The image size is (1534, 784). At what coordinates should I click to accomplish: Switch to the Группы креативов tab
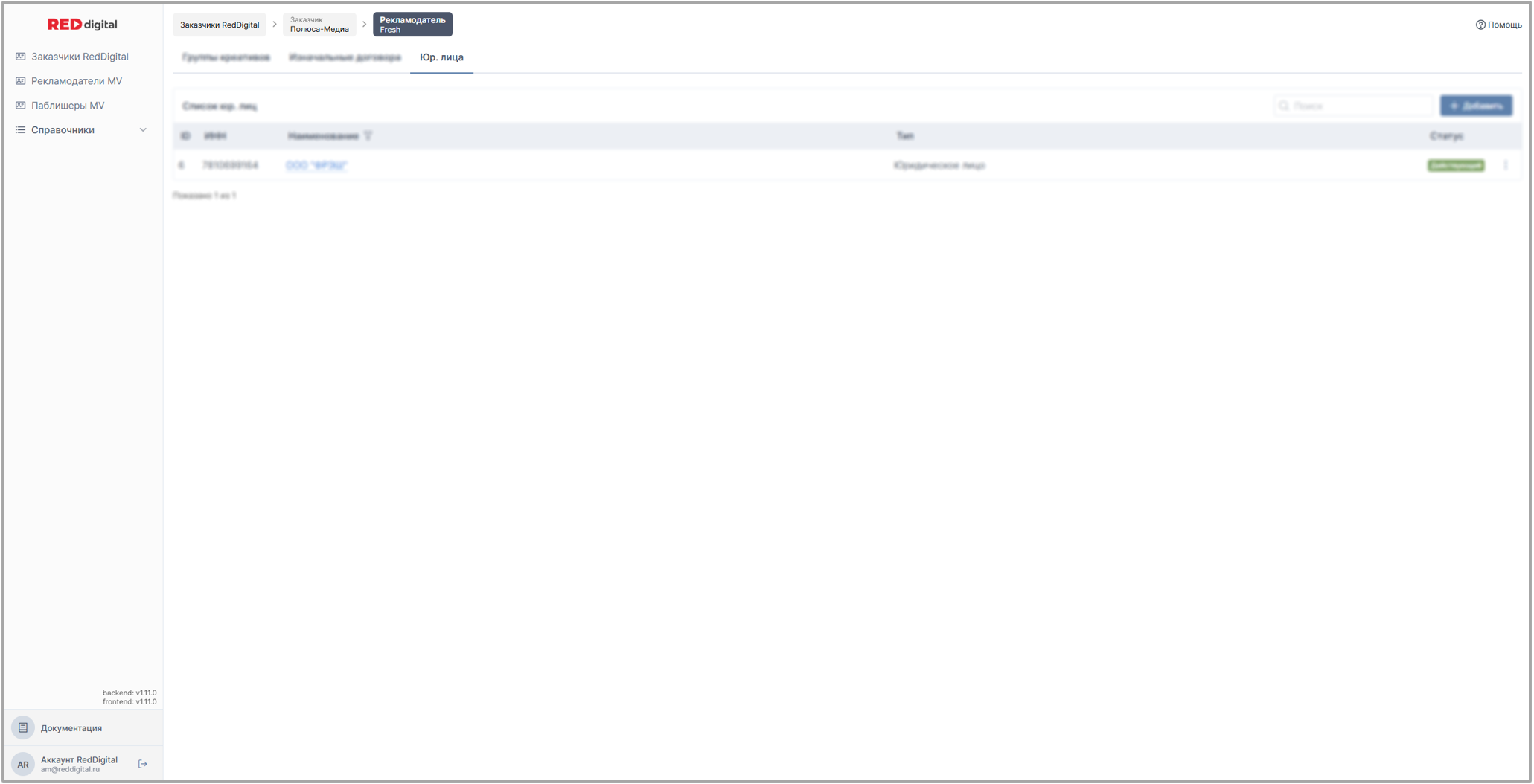pos(226,57)
